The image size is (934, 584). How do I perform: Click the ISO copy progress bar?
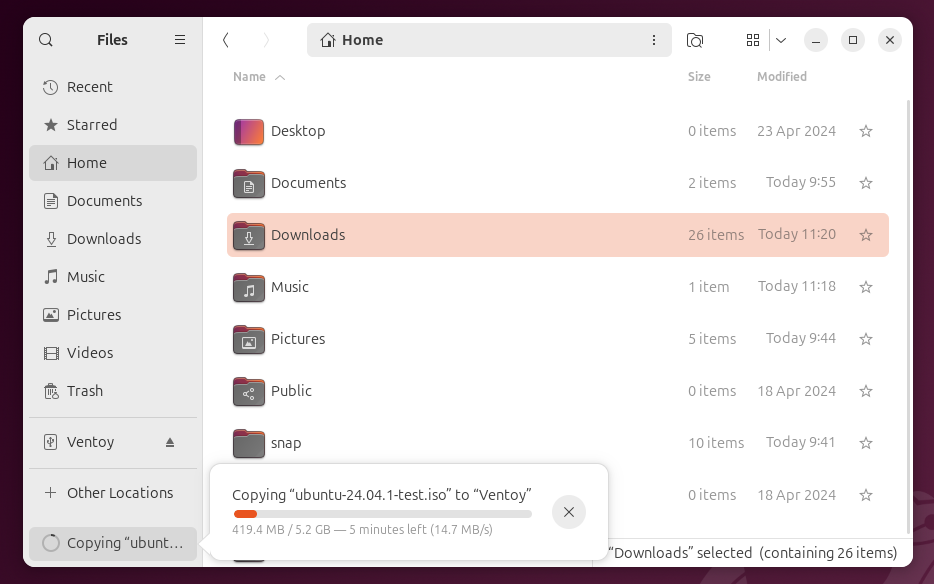(x=382, y=514)
